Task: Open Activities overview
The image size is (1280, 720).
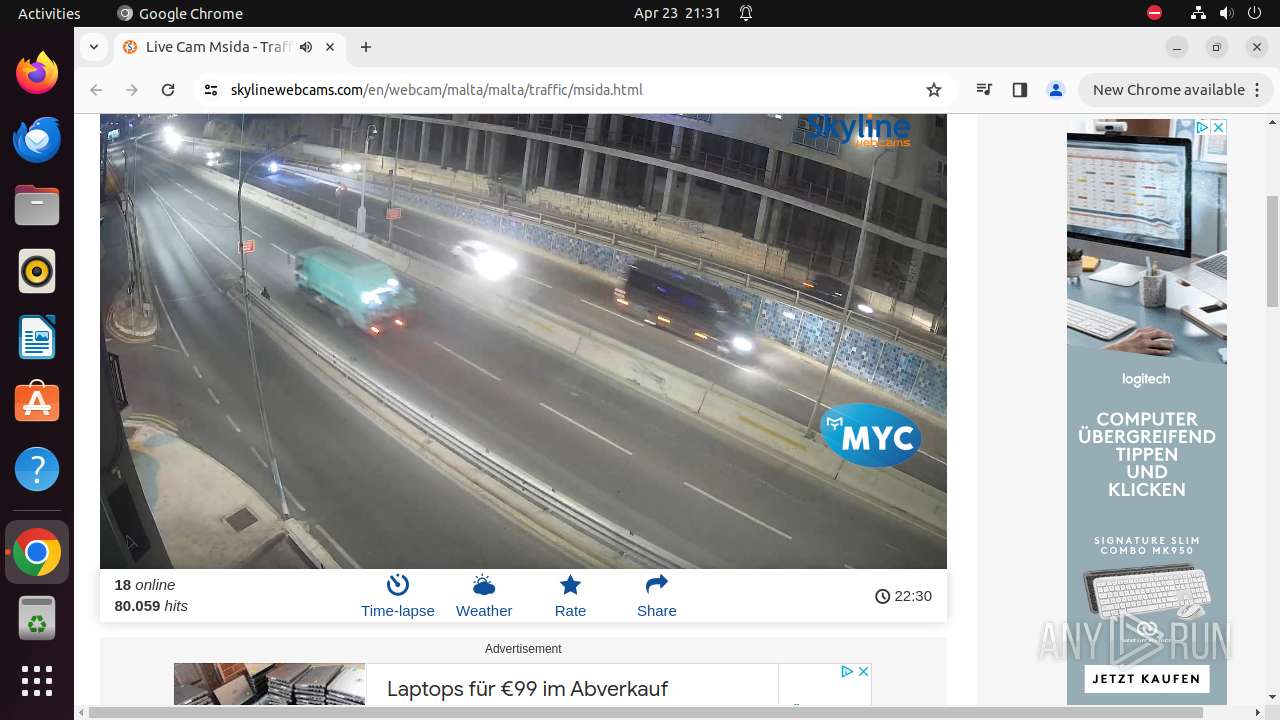Action: tap(49, 13)
